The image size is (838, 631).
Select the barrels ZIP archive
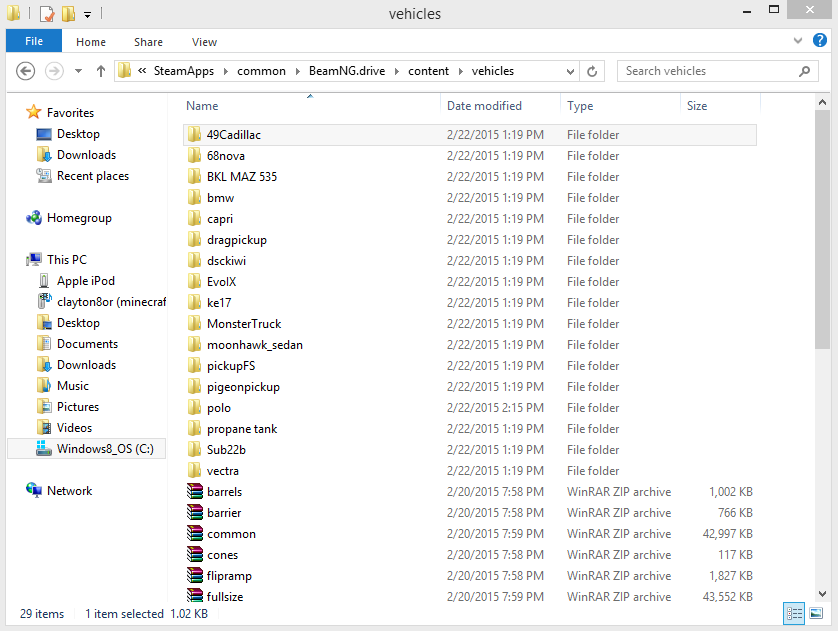[224, 492]
